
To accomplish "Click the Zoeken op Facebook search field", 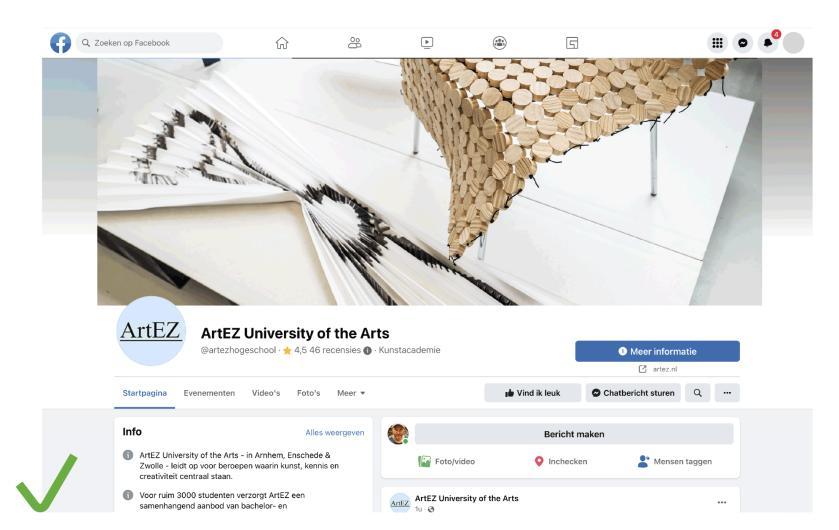I will [150, 43].
